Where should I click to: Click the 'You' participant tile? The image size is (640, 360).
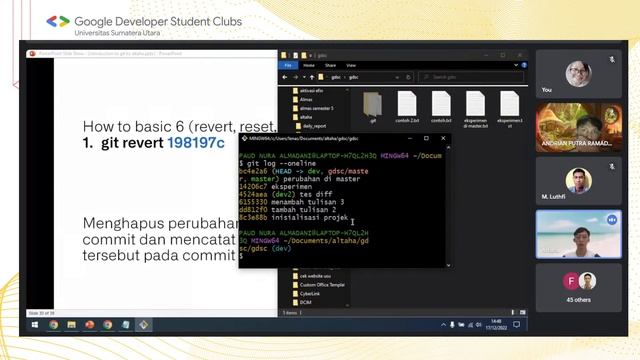click(x=579, y=74)
